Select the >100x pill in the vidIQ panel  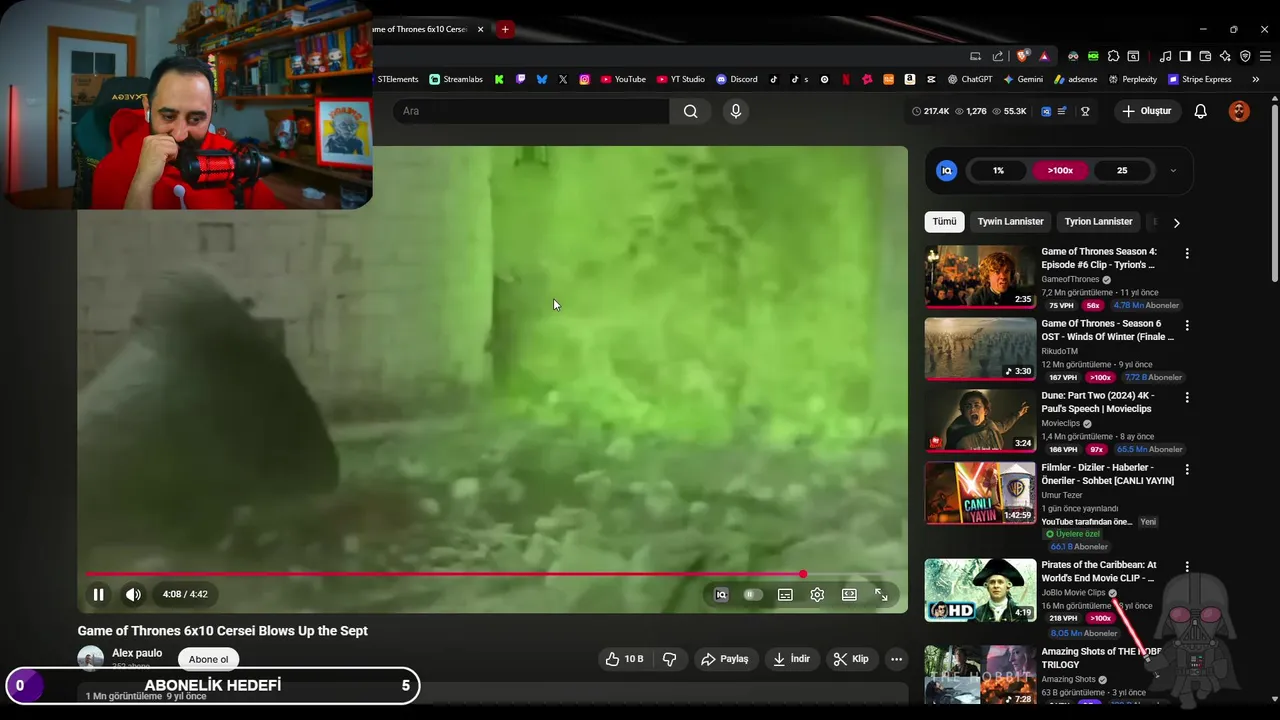point(1060,171)
